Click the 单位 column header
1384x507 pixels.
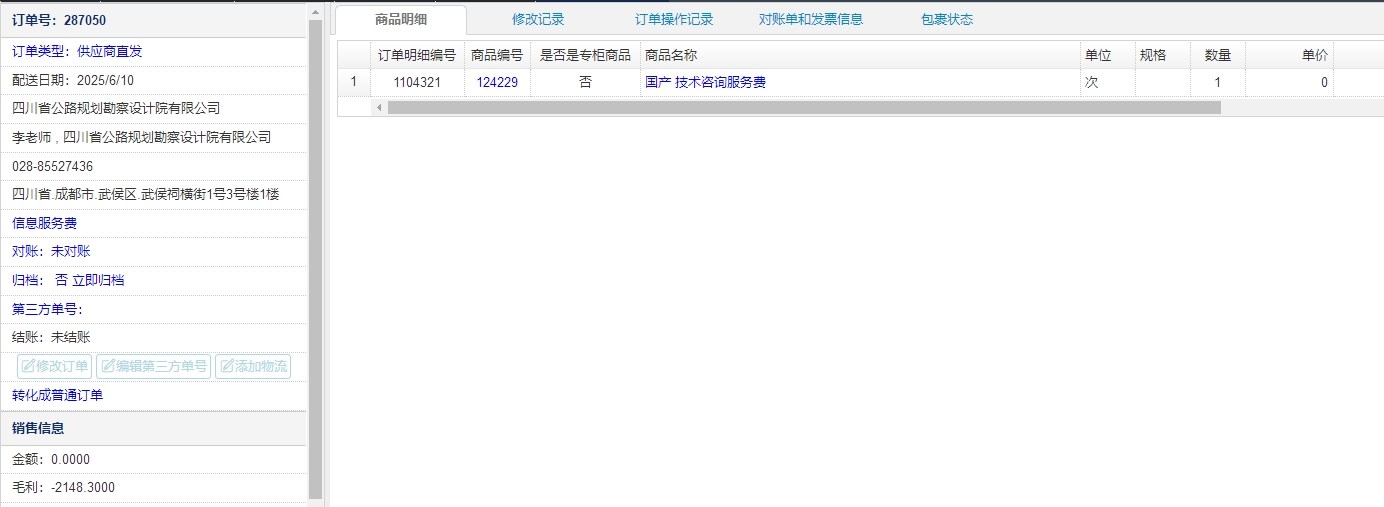click(x=1108, y=55)
